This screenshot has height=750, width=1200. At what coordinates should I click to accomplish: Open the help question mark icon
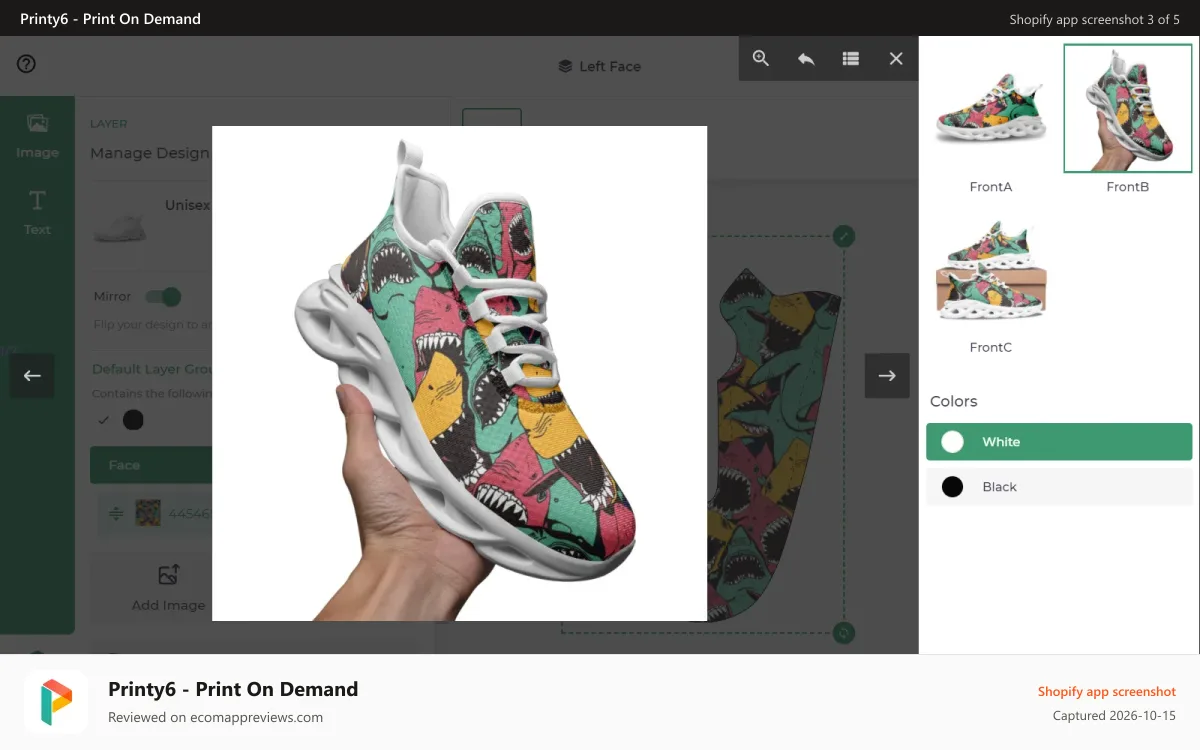coord(27,64)
